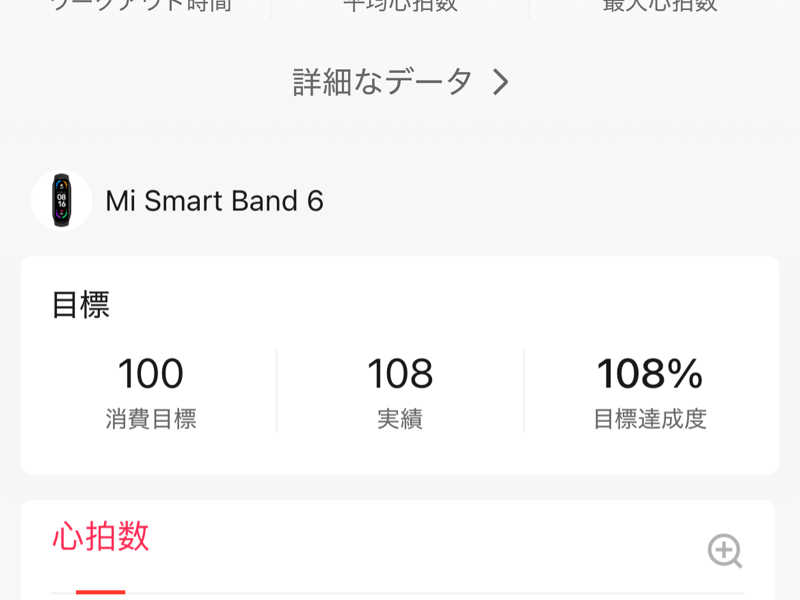Tap the divider between 実績 and 目標達成度
This screenshot has width=800, height=600.
pyautogui.click(x=524, y=390)
